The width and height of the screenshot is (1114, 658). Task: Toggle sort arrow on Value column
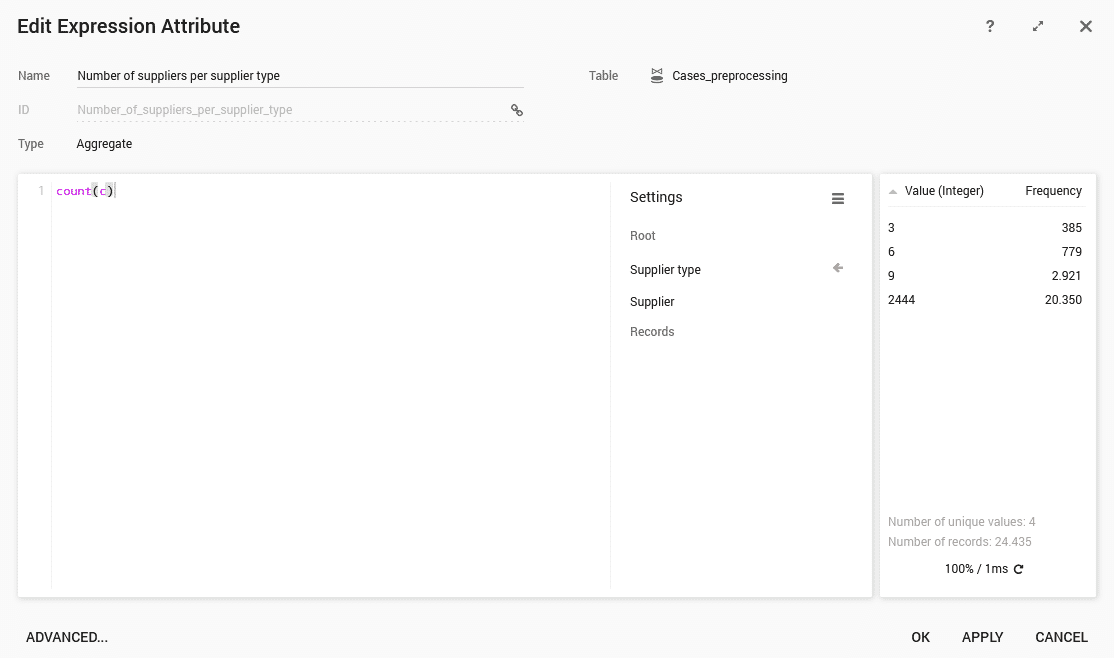tap(893, 191)
